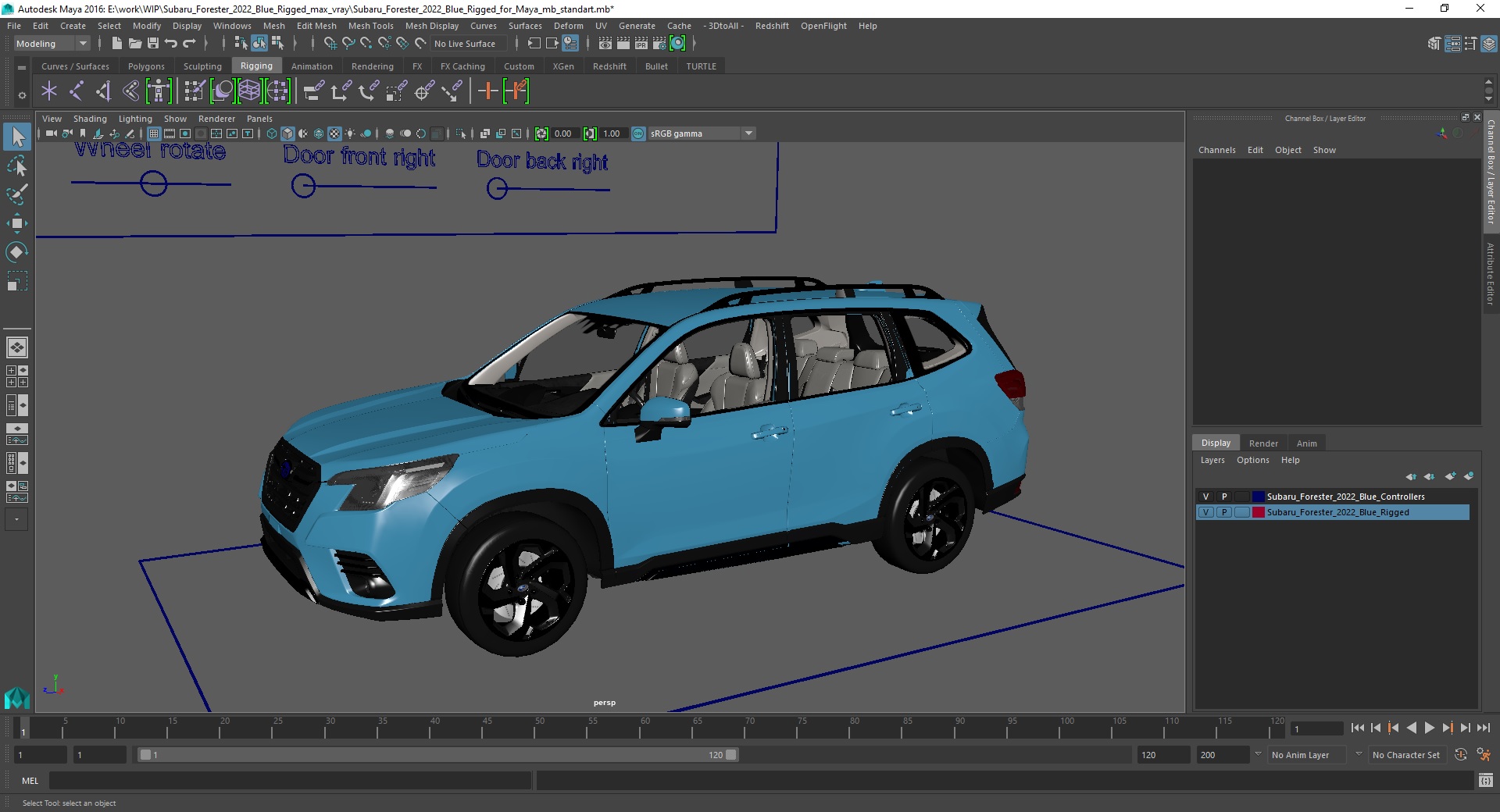
Task: Create a new empty layer icon
Action: pos(1451,476)
